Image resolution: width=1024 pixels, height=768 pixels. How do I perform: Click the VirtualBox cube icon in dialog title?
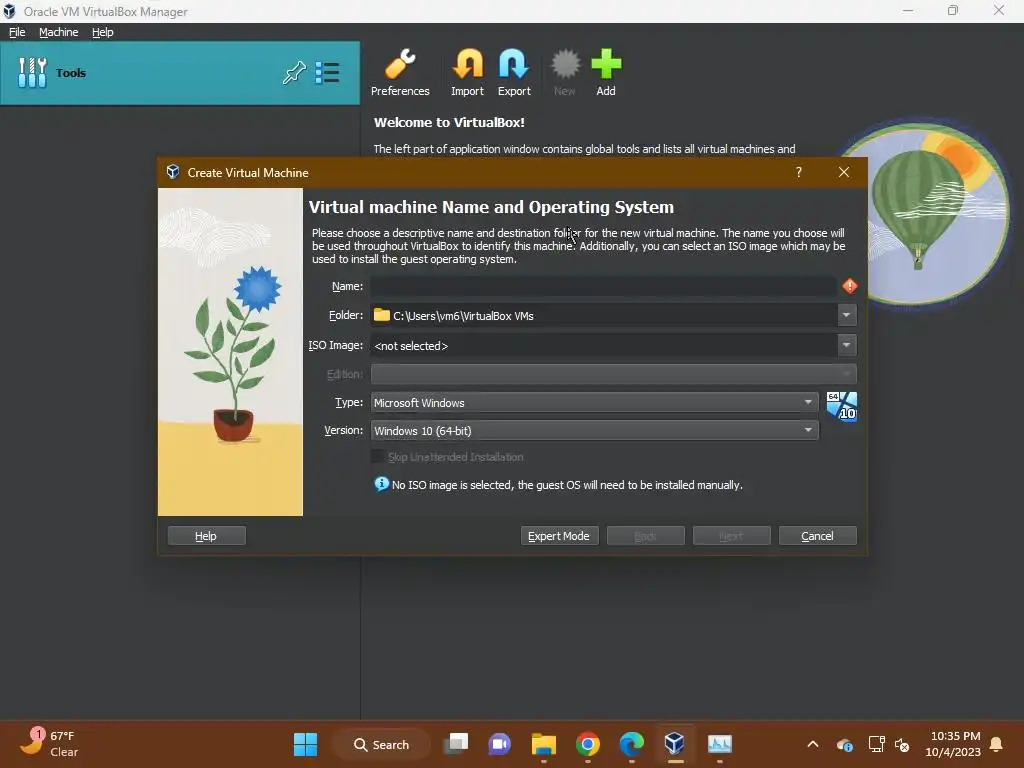(172, 172)
